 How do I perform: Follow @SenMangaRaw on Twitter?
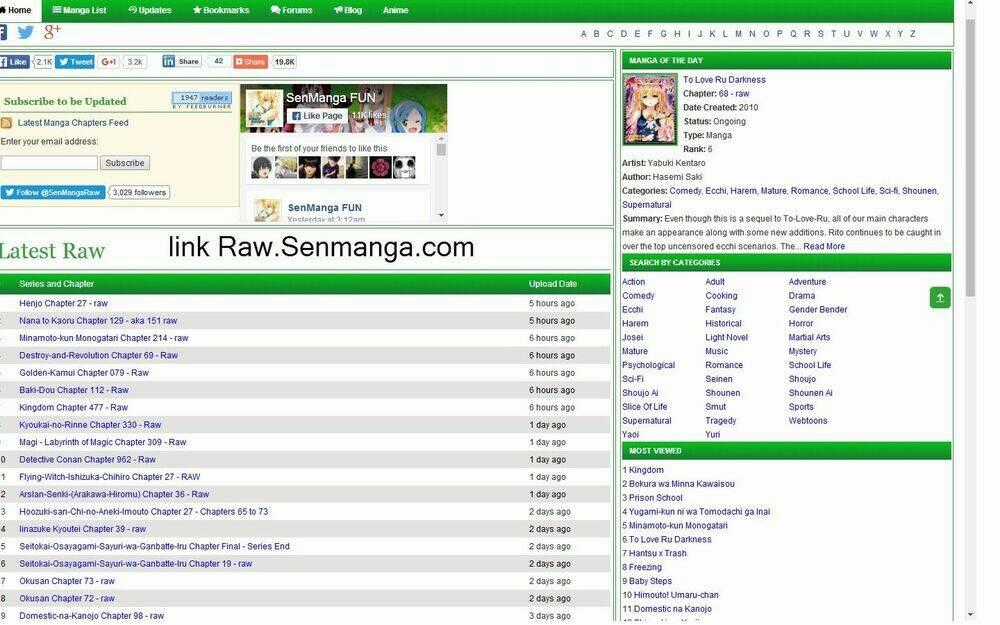pyautogui.click(x=52, y=192)
